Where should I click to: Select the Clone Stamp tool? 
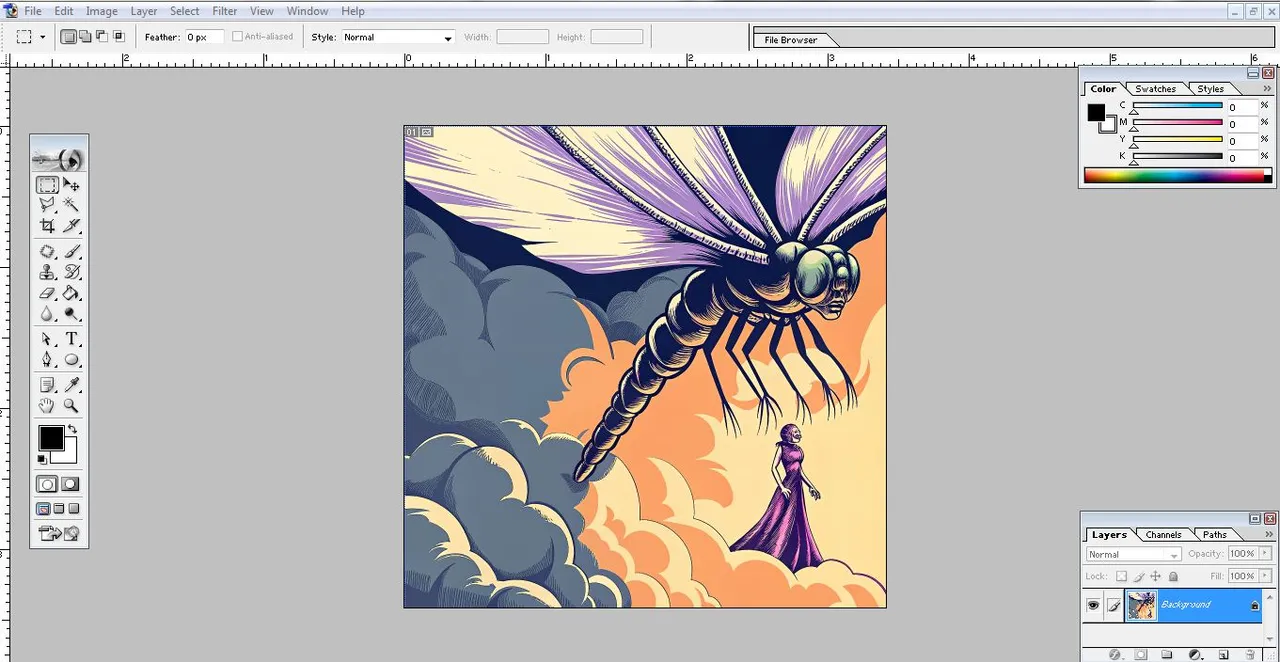pyautogui.click(x=47, y=272)
